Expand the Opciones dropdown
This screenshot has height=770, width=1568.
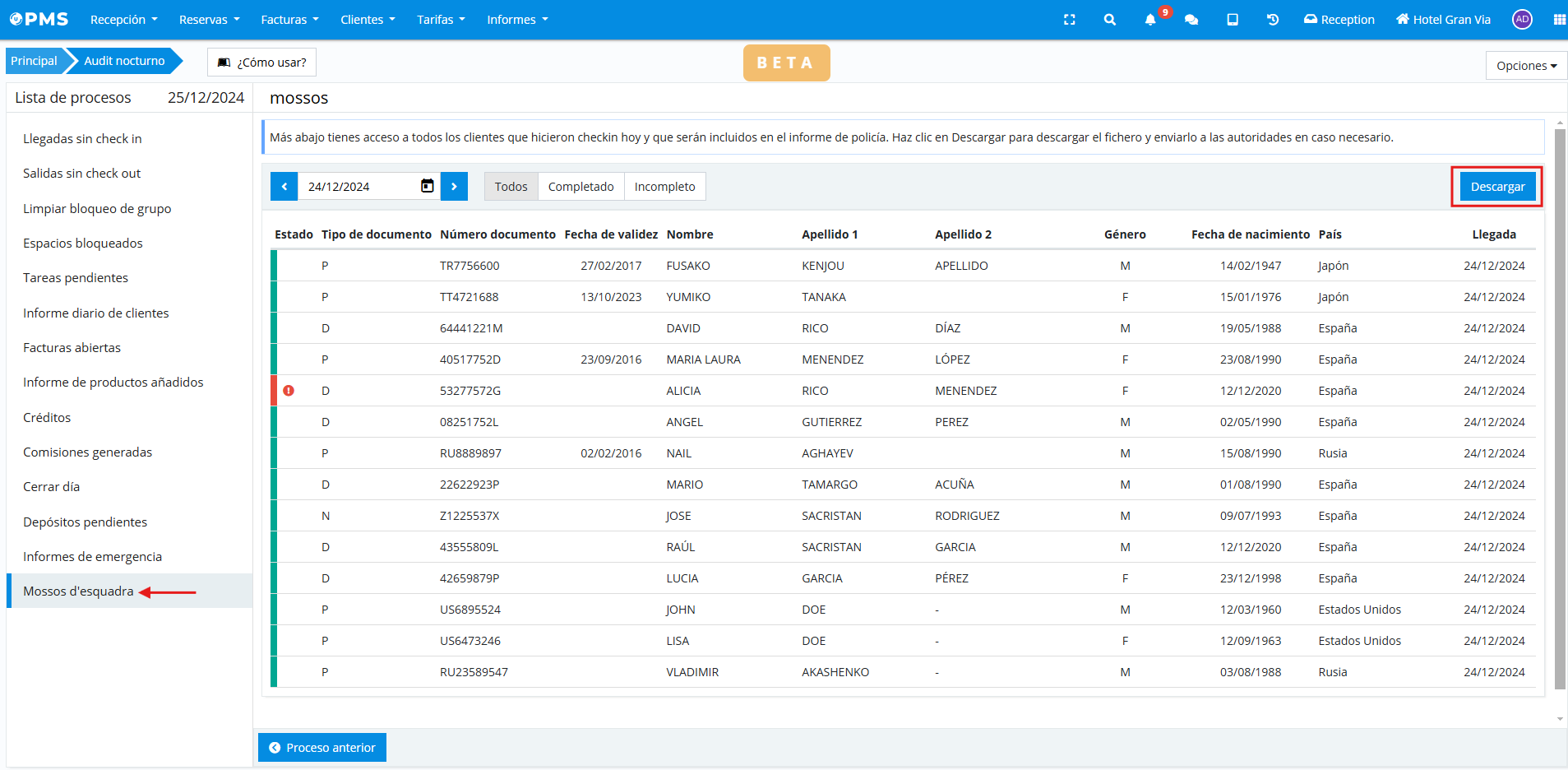[1526, 66]
